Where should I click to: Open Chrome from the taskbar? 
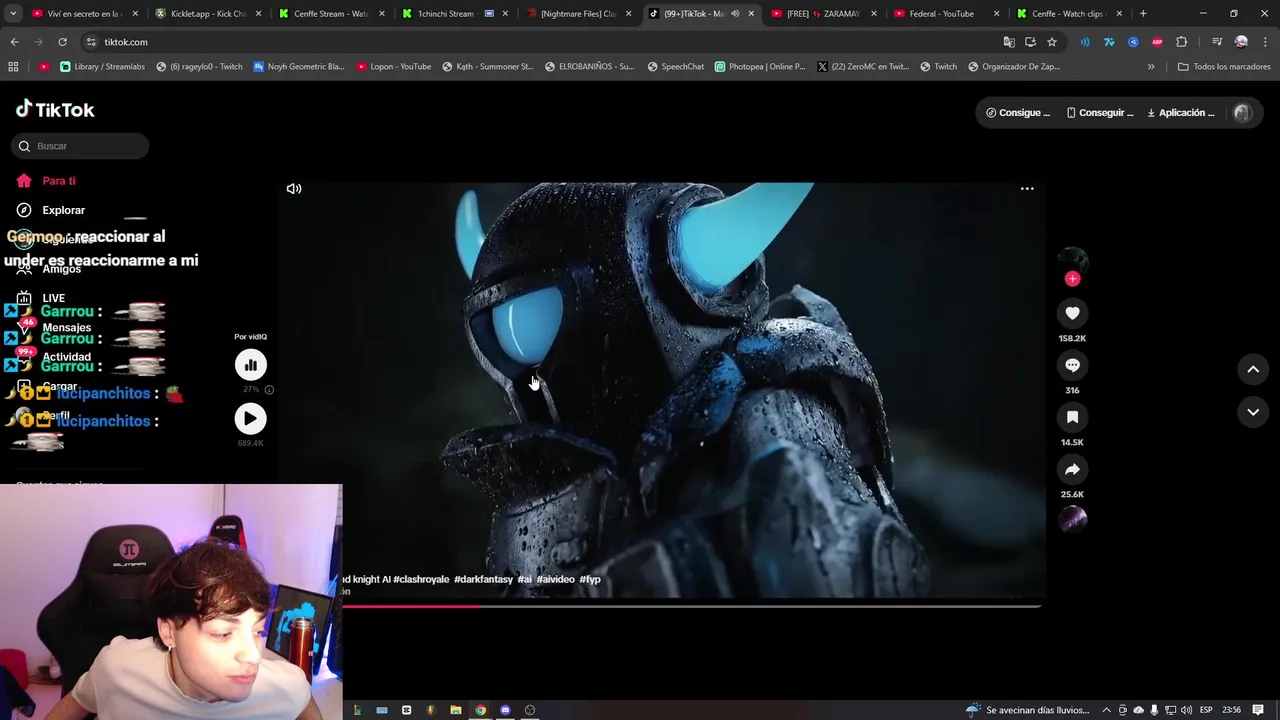[480, 710]
